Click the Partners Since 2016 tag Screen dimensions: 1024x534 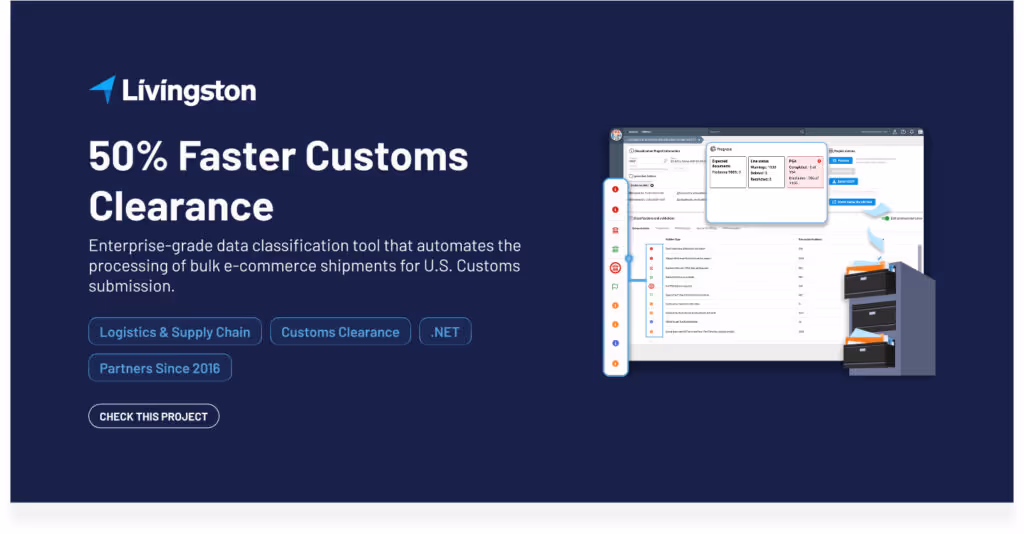point(160,368)
